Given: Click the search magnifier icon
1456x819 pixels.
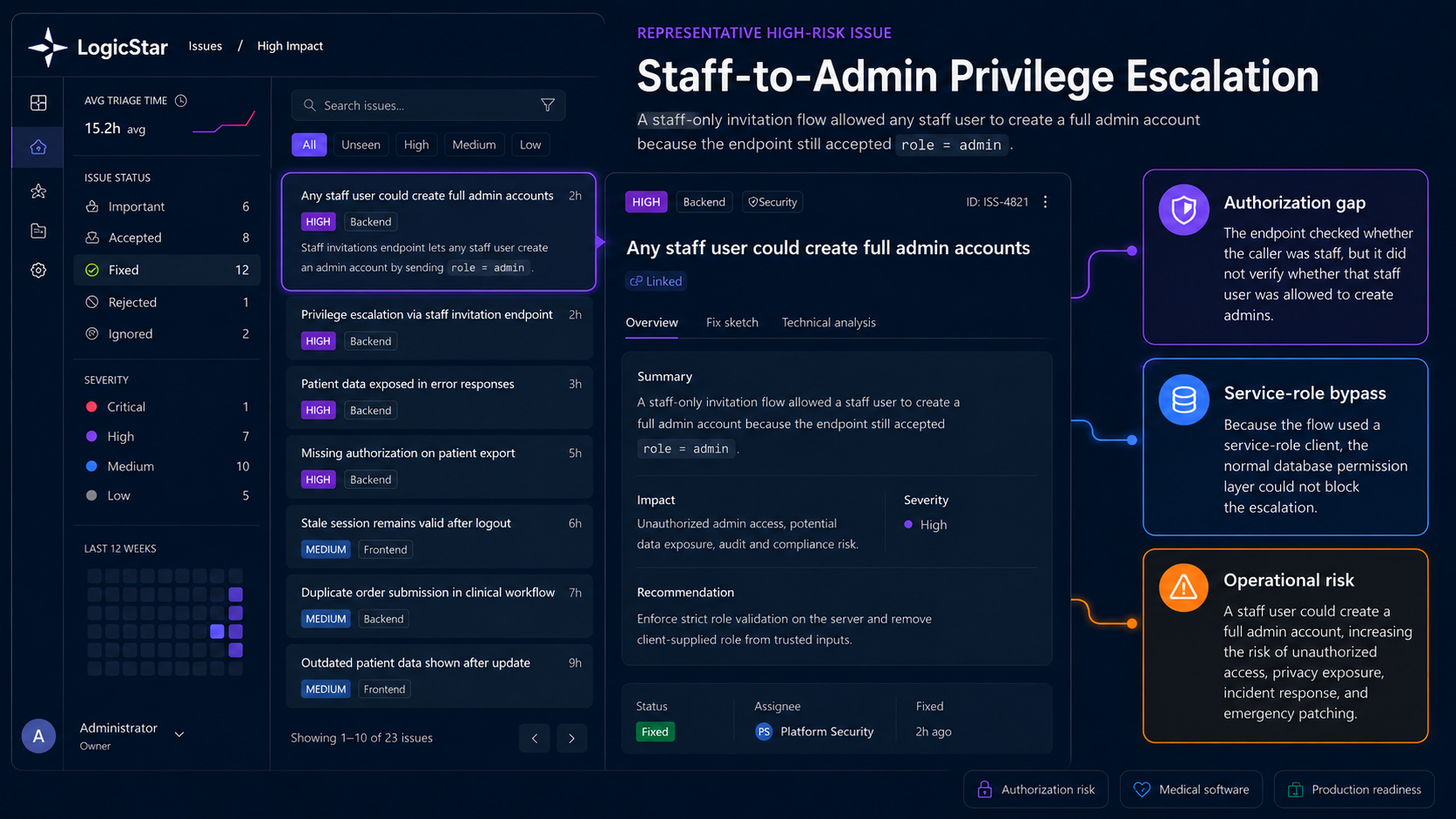Looking at the screenshot, I should 309,105.
